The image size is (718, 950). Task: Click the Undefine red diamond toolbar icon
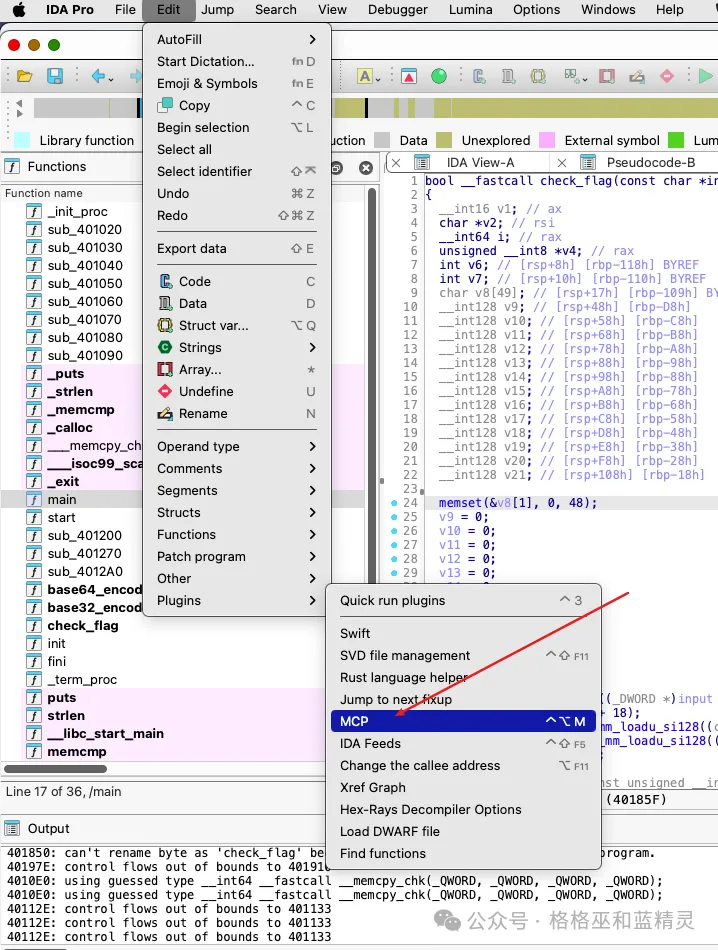point(666,76)
